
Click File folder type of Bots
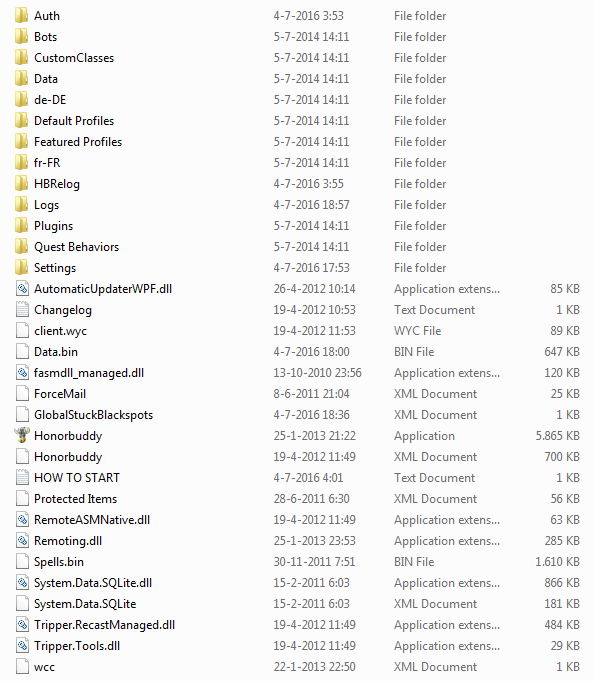(420, 36)
